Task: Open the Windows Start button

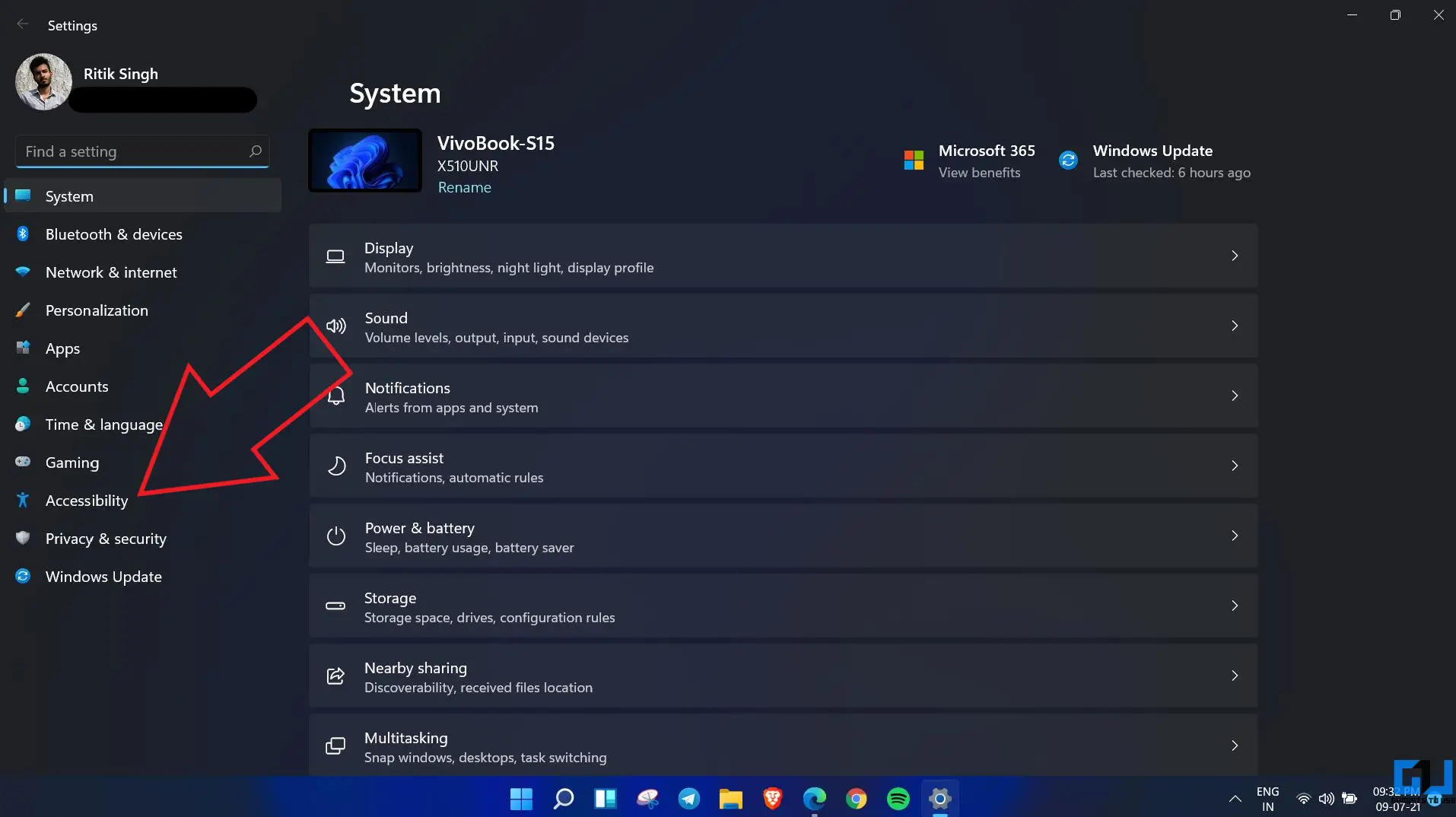Action: [x=521, y=799]
